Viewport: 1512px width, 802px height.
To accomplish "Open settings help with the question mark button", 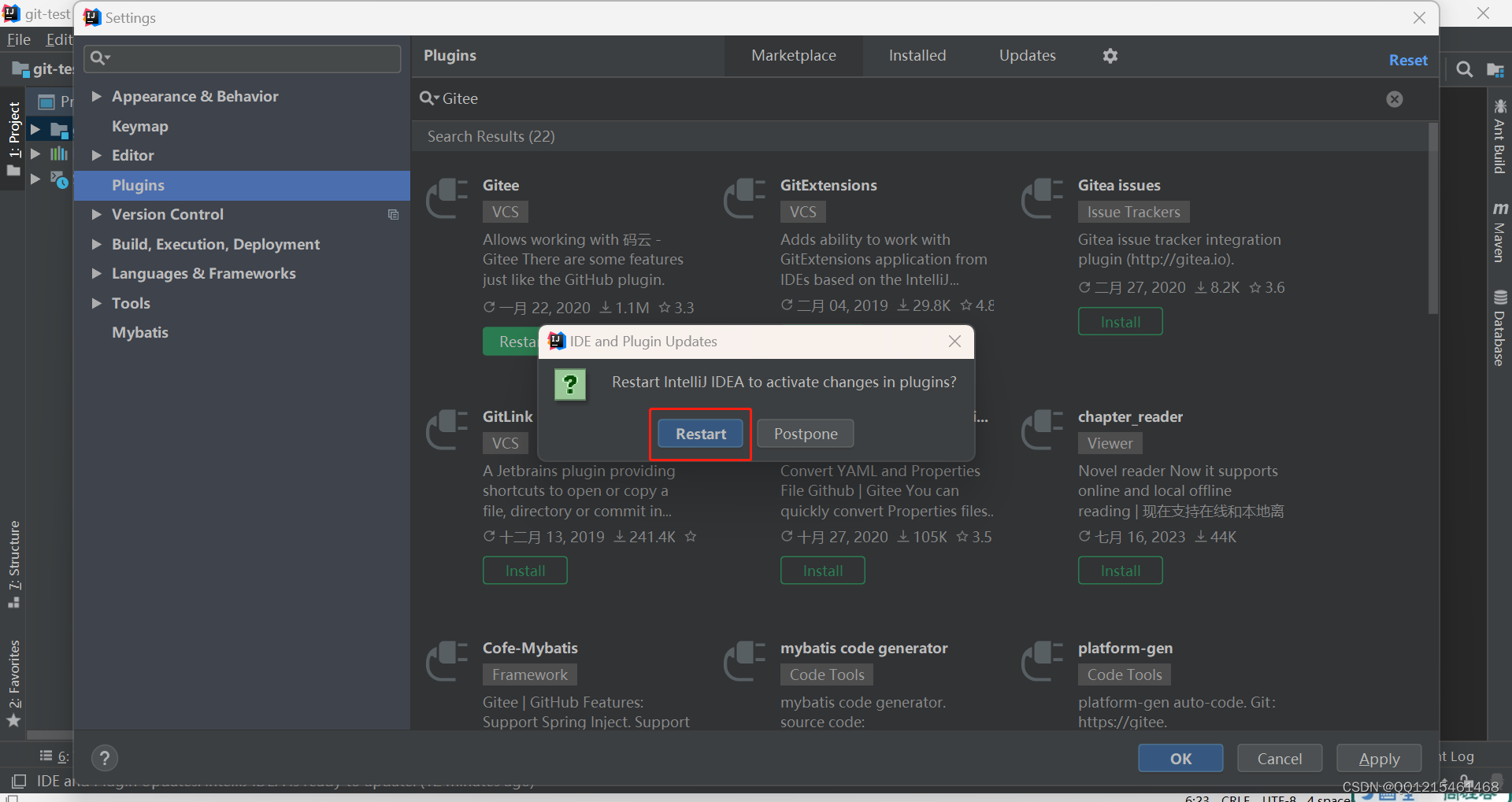I will pos(105,758).
